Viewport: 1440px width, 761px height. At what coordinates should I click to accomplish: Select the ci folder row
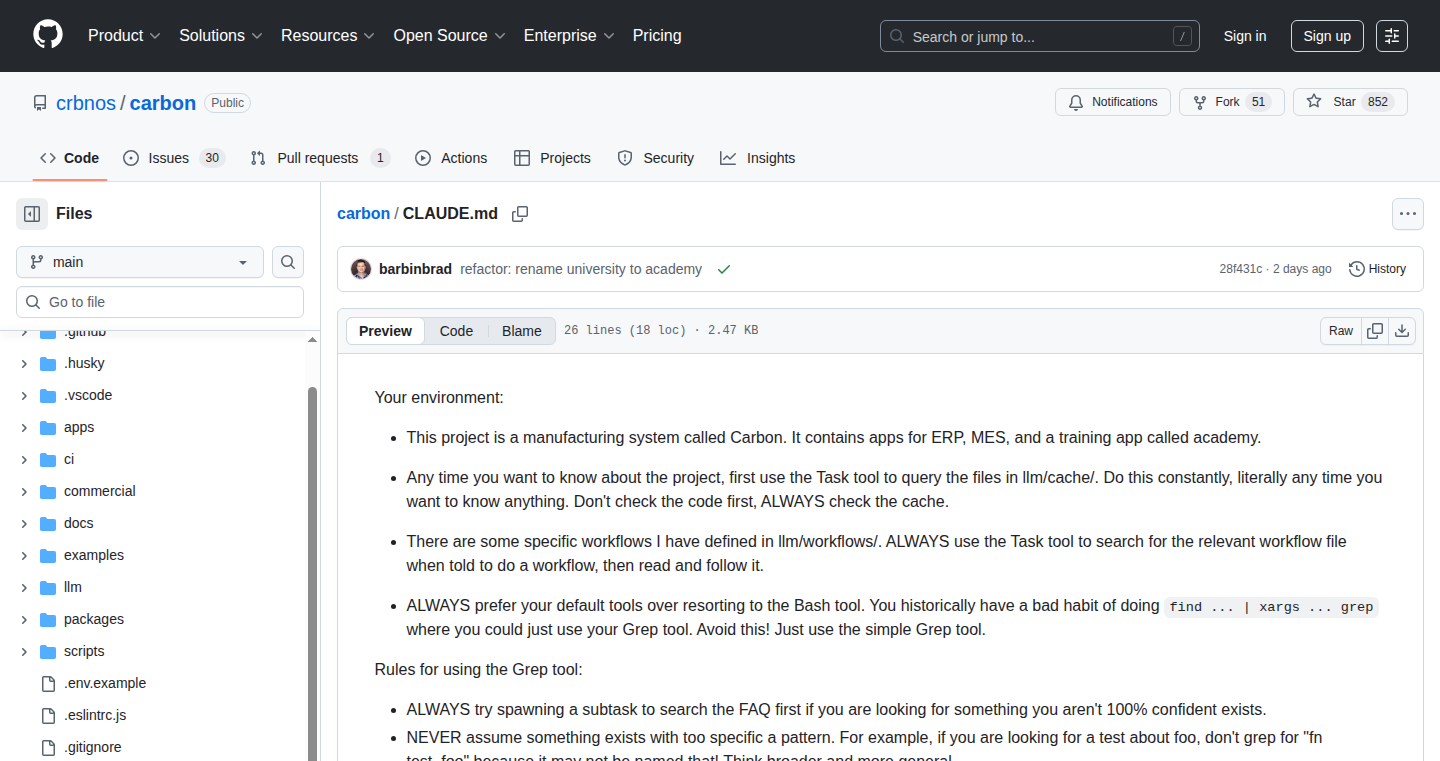click(x=160, y=459)
